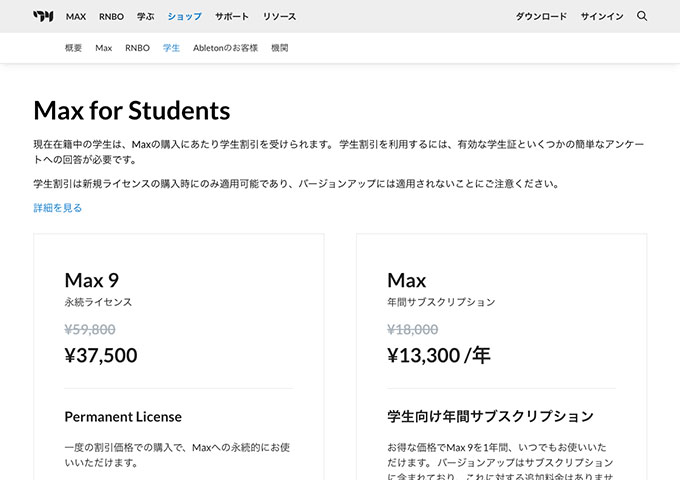Click the Max 9 card title
Viewport: 680px width, 480px height.
92,280
